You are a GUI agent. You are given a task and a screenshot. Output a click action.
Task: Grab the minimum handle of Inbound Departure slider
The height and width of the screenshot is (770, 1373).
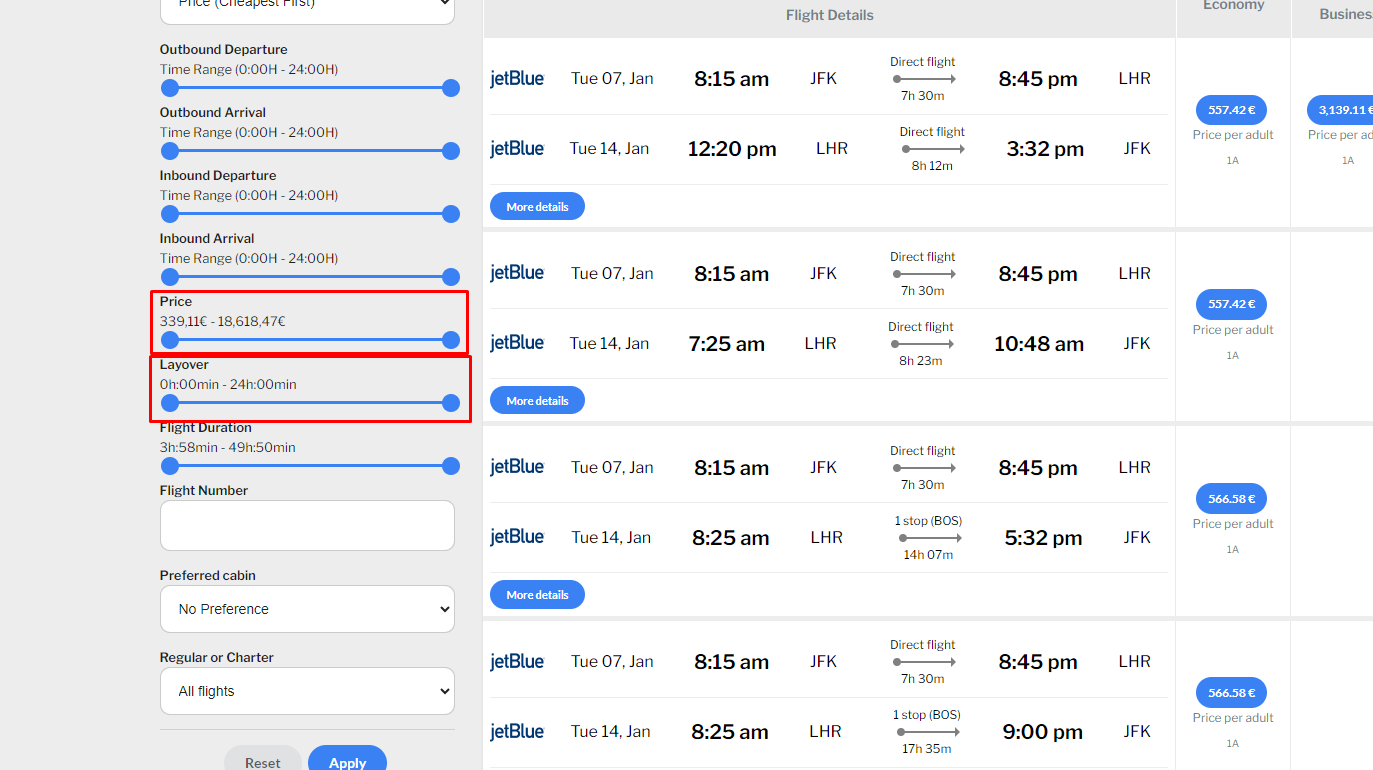[x=170, y=214]
